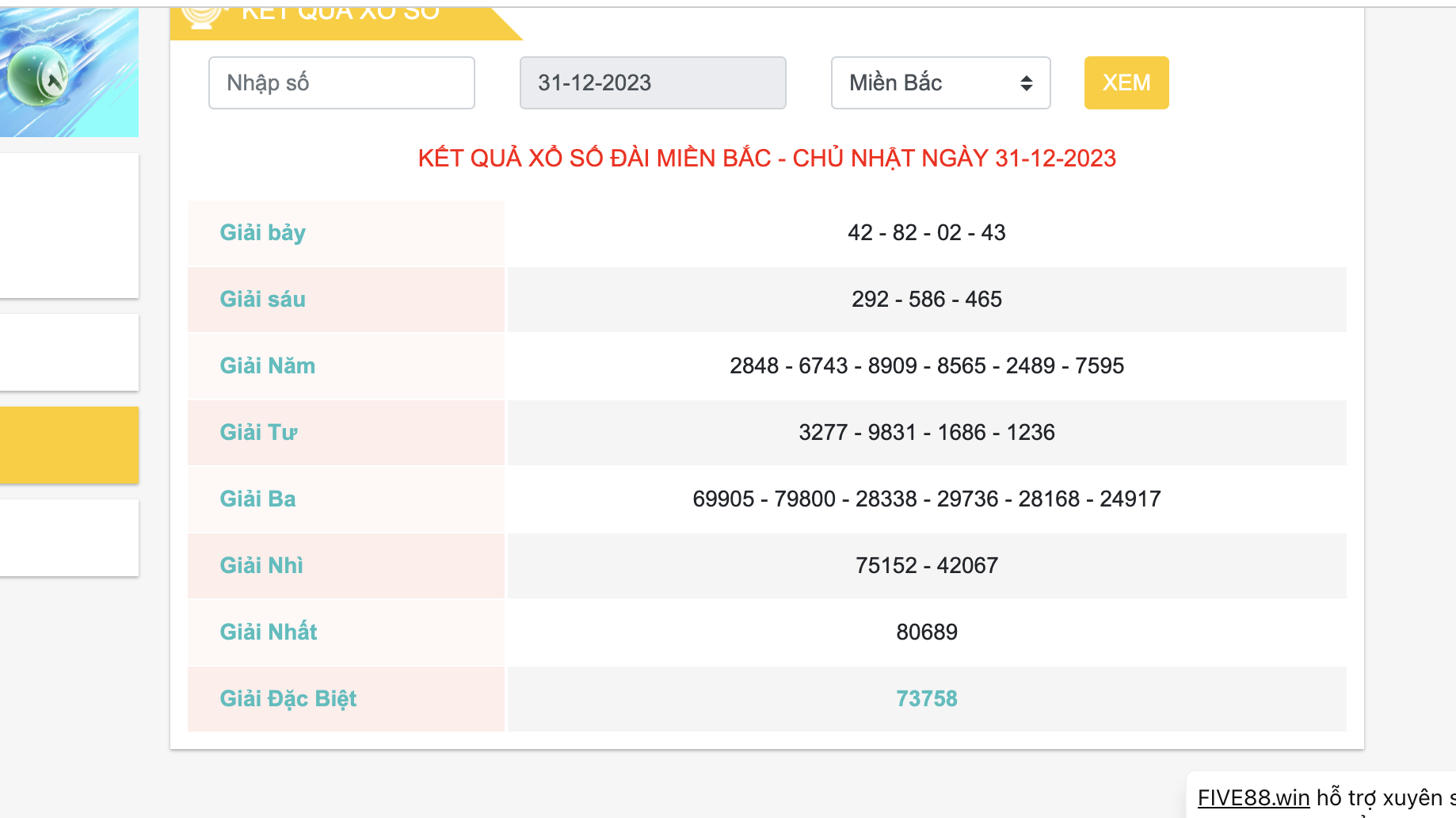Click the Giải Ba row label

coord(257,499)
